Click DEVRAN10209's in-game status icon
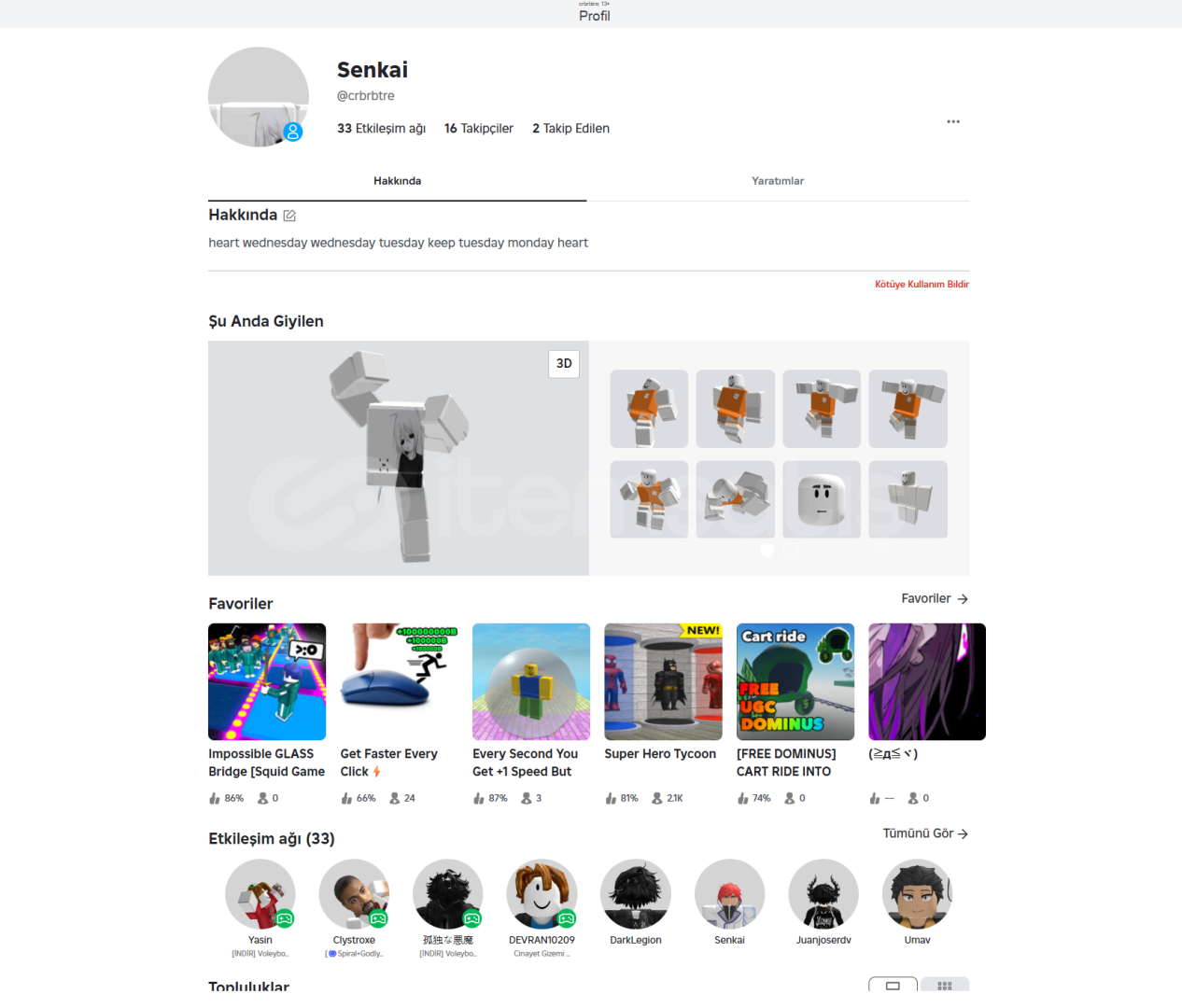The image size is (1182, 1008). [x=567, y=919]
